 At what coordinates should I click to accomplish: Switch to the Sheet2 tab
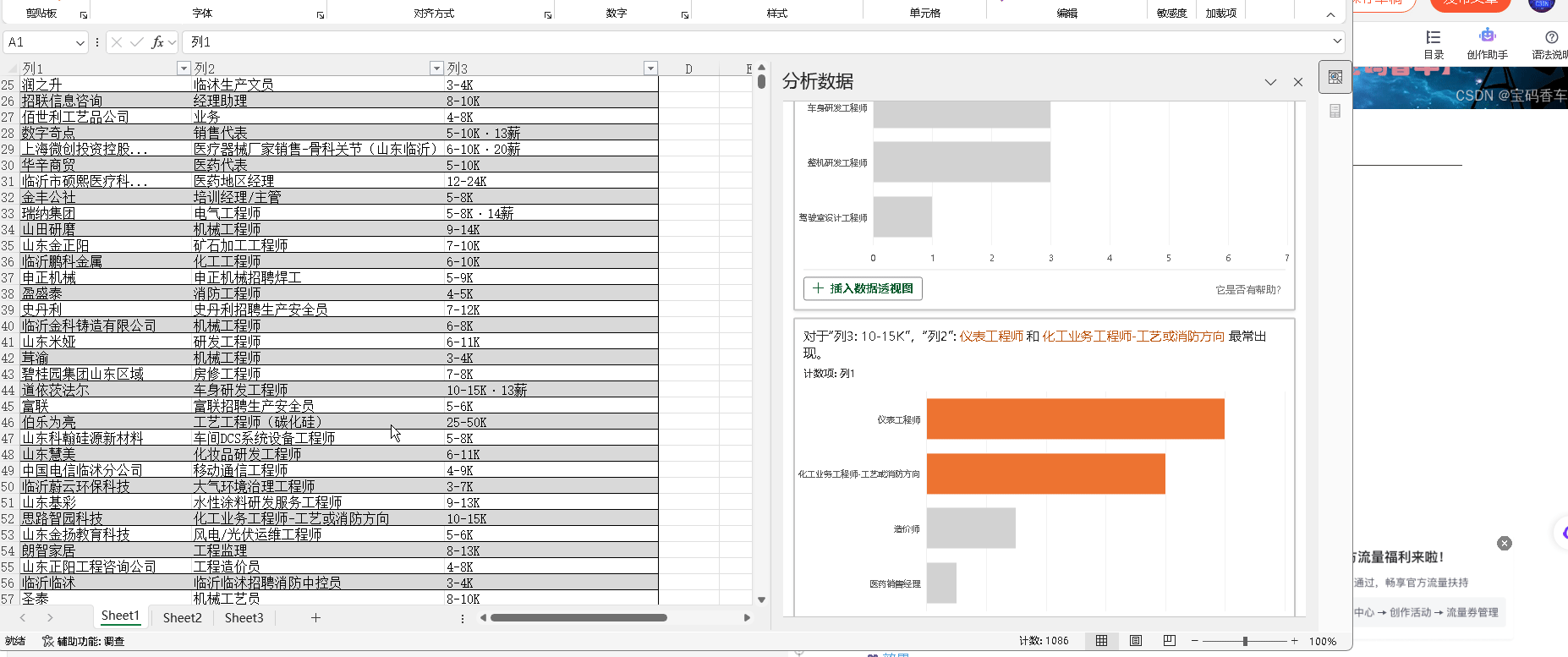coord(183,618)
